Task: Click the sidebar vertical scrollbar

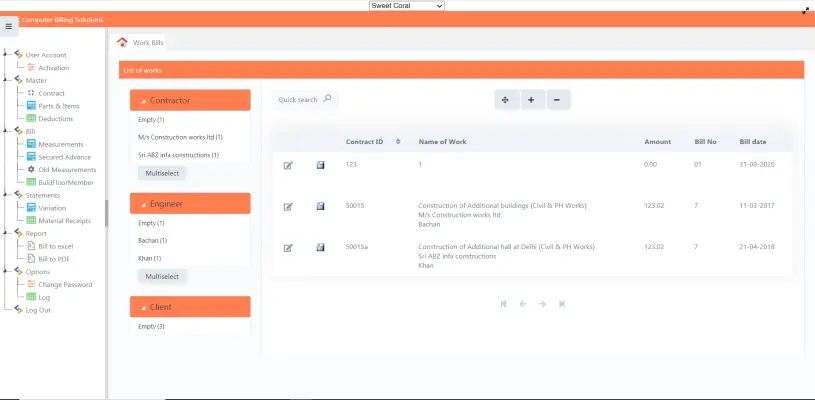Action: point(107,214)
